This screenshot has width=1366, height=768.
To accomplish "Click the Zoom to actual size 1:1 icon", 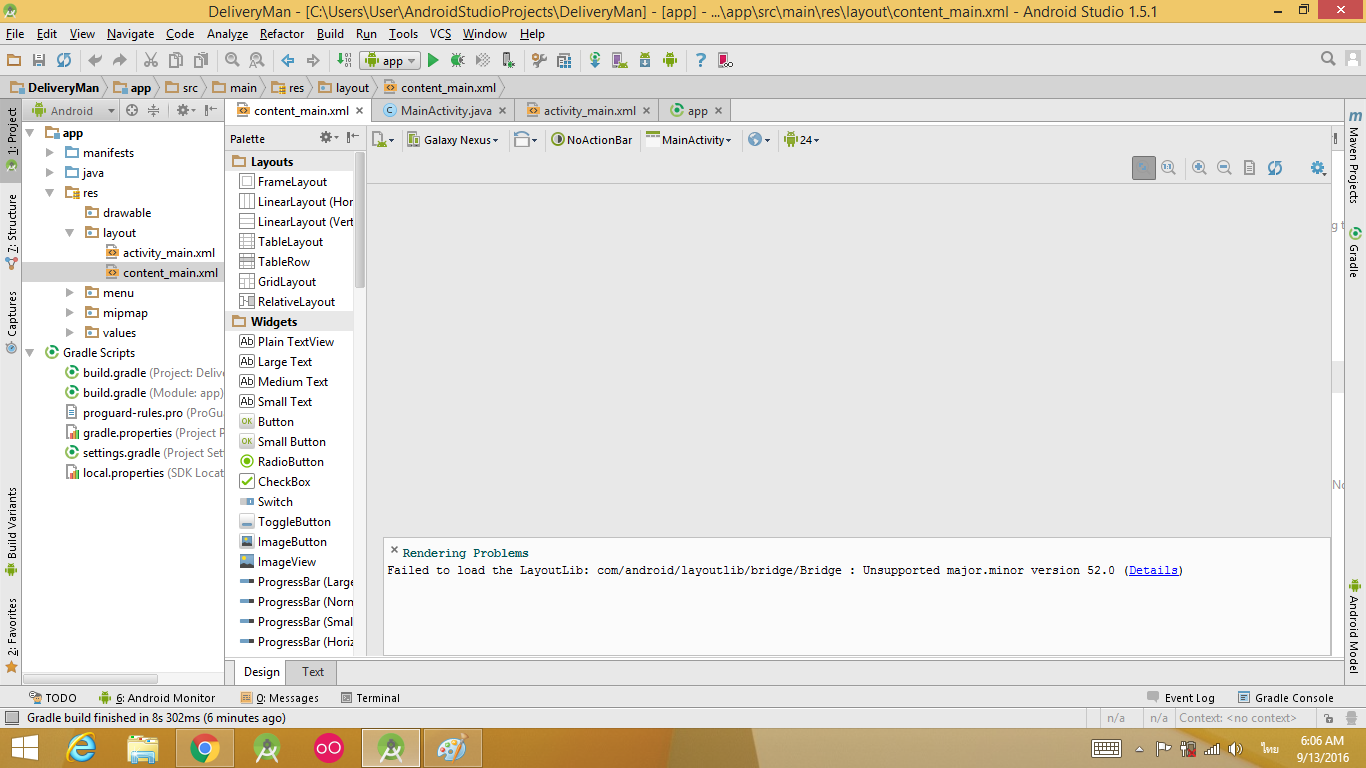I will tap(1168, 168).
